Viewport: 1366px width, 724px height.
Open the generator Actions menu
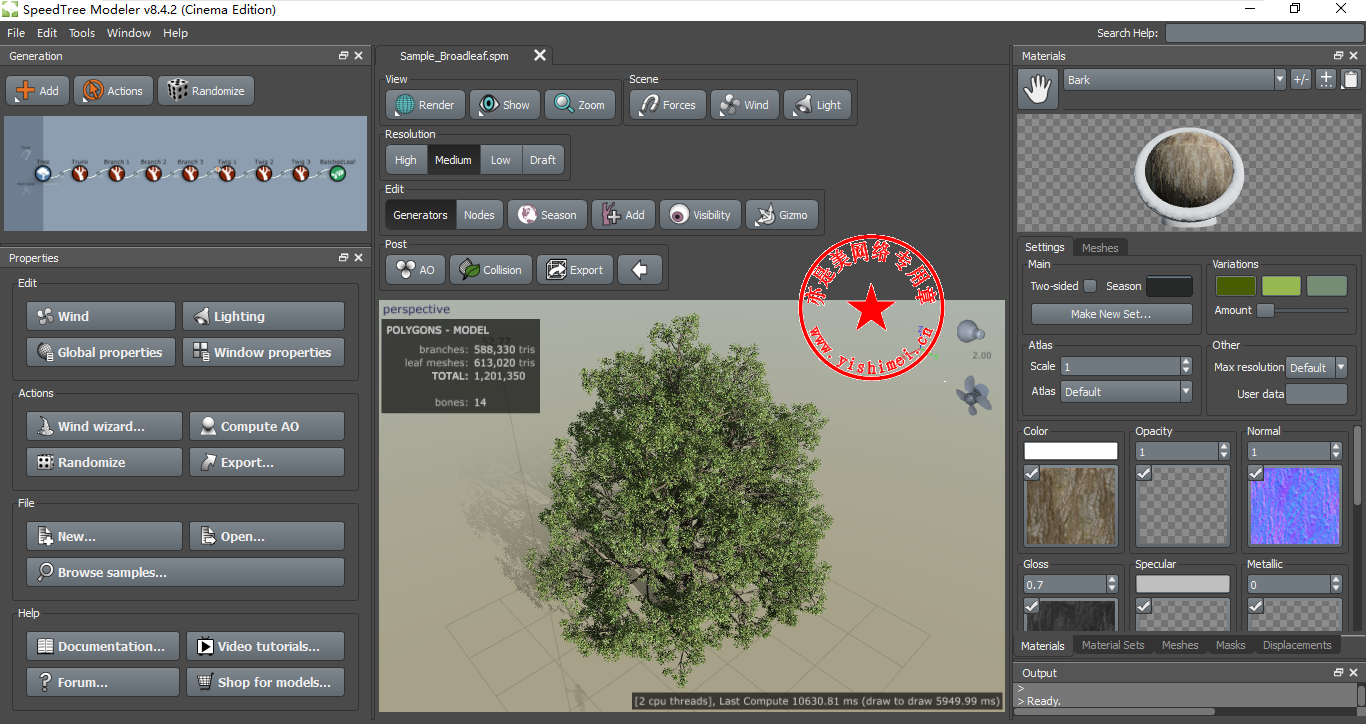114,91
